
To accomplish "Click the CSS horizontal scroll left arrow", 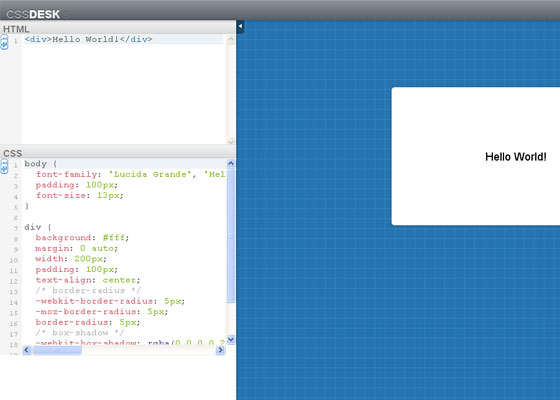I will coord(26,350).
